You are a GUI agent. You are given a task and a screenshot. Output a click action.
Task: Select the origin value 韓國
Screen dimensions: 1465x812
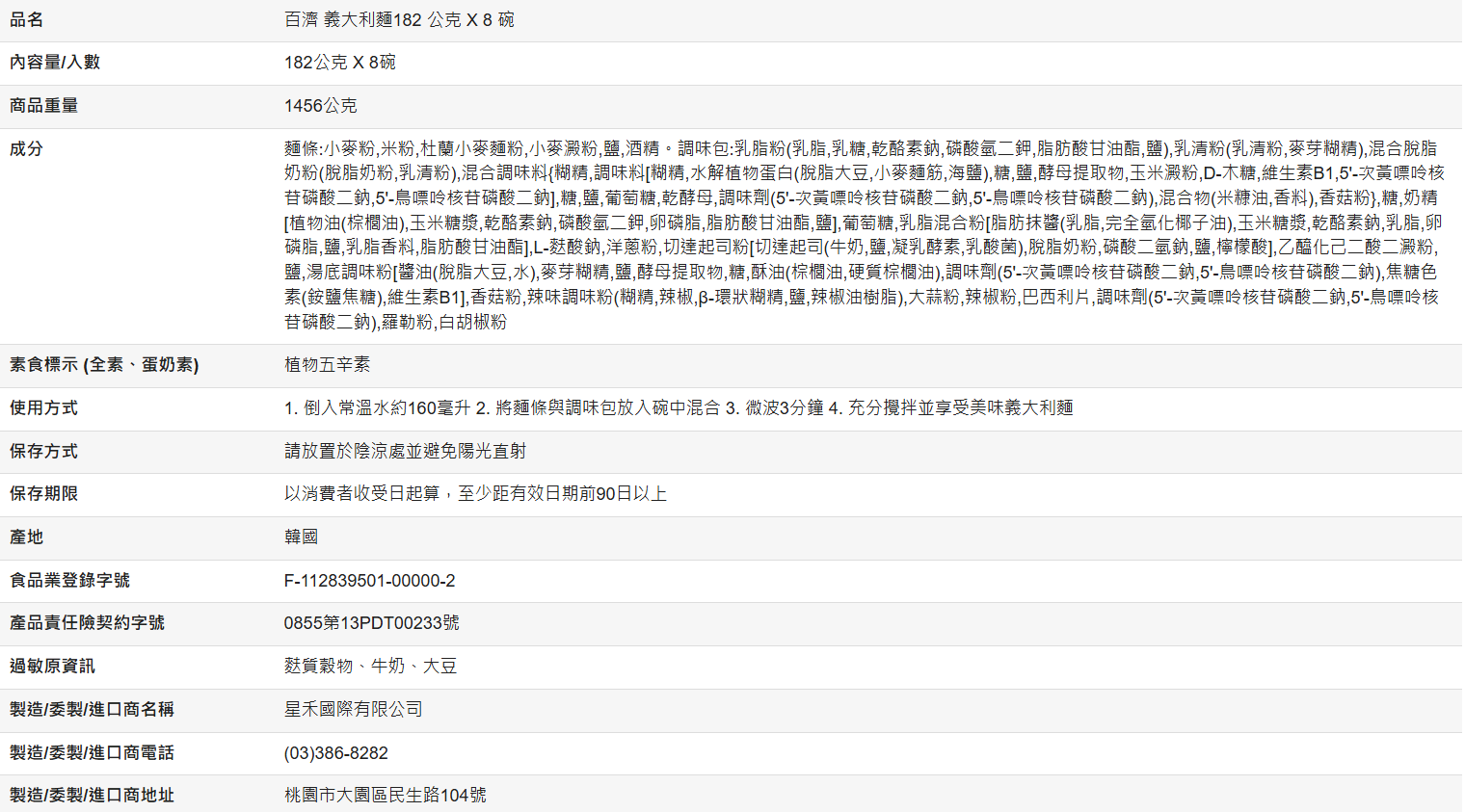[301, 537]
